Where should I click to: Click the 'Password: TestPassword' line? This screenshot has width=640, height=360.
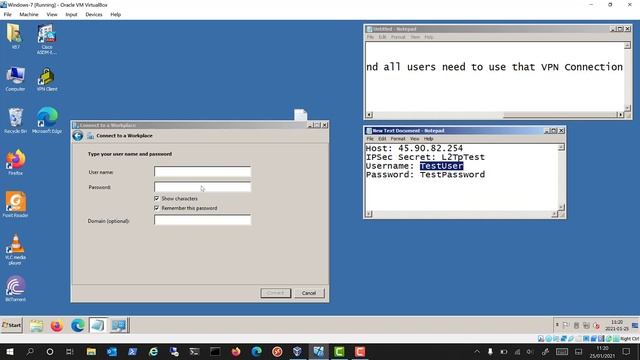click(425, 175)
